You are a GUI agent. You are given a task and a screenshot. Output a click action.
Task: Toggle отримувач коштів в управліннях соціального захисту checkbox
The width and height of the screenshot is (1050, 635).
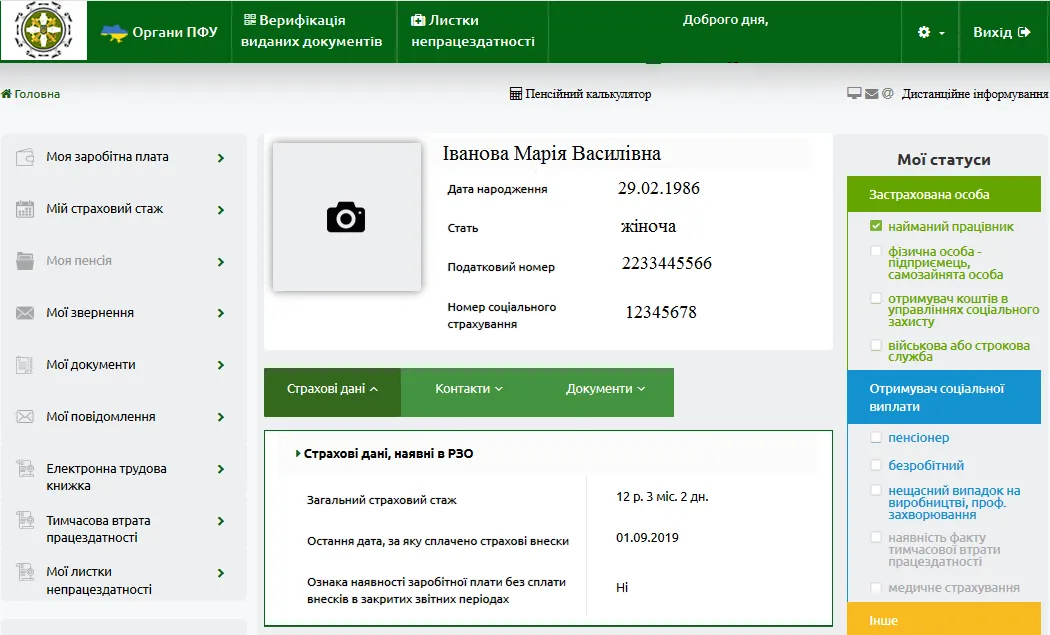click(876, 298)
